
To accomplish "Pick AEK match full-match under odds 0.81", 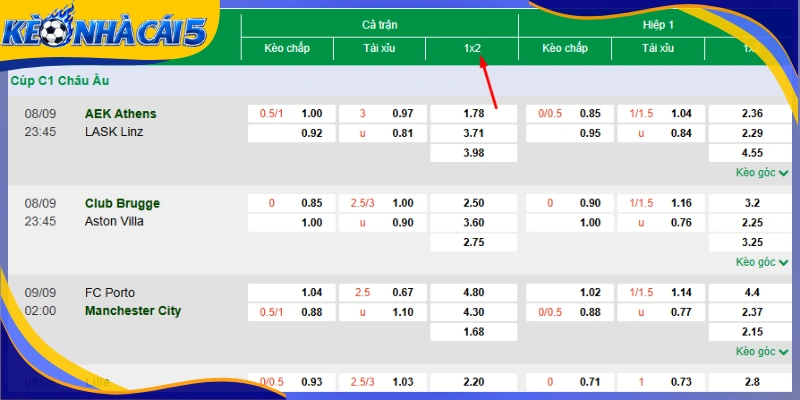I will pyautogui.click(x=383, y=134).
